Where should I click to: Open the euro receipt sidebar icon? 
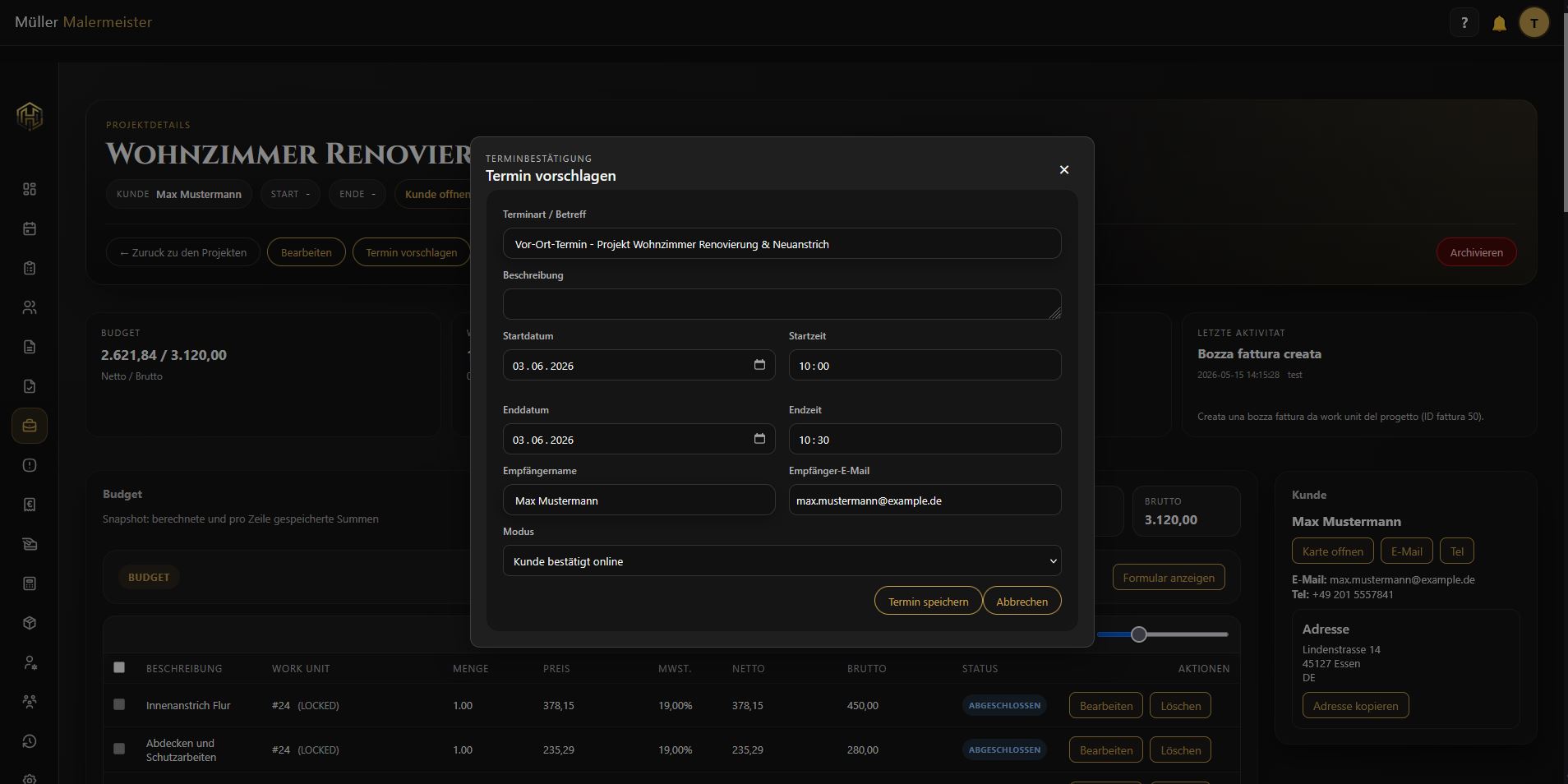coord(30,505)
